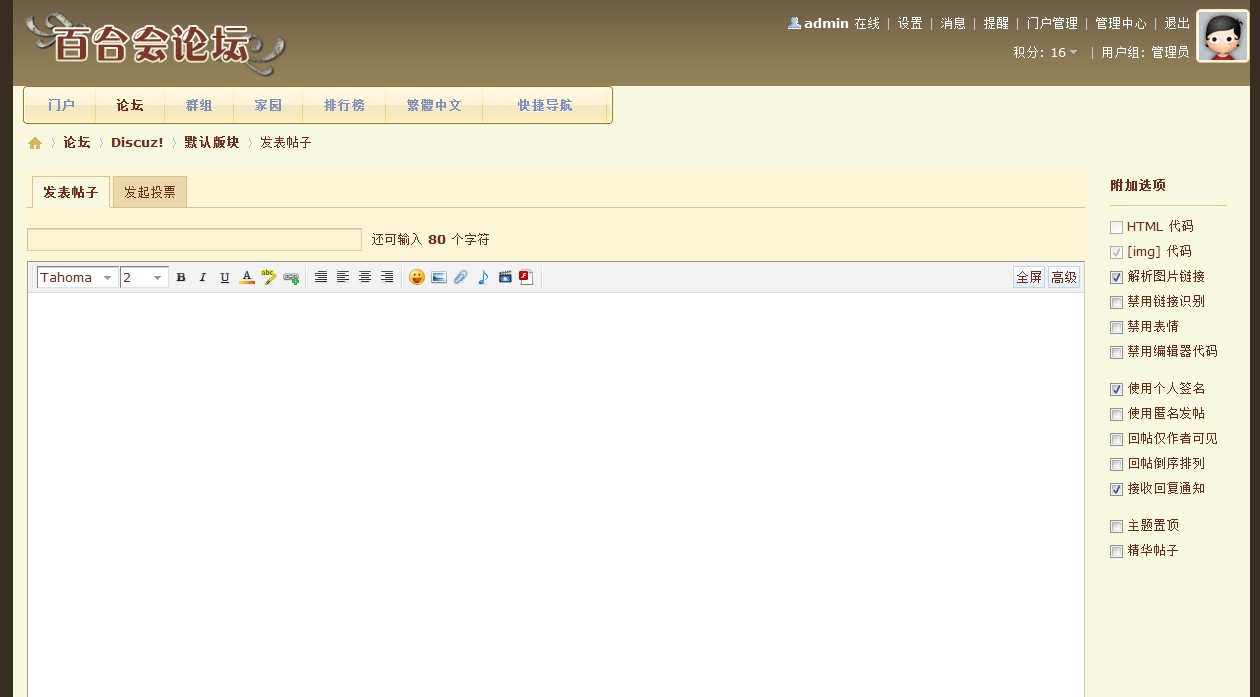Open the 消息 messages link

tap(953, 23)
